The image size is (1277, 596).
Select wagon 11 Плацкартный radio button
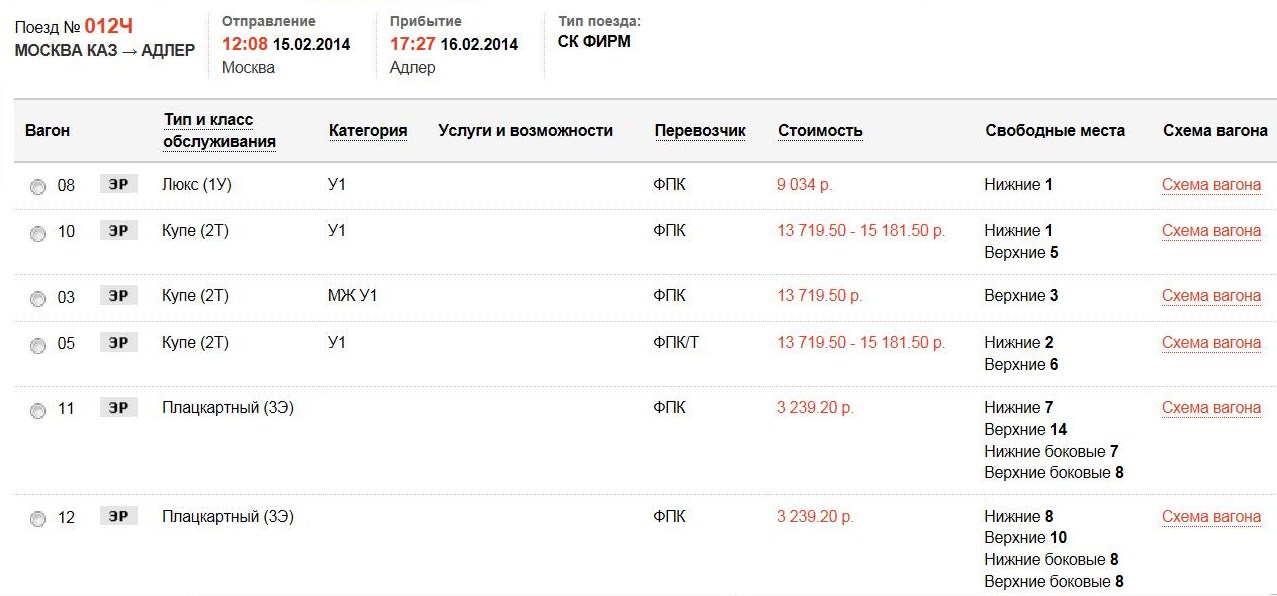click(38, 410)
